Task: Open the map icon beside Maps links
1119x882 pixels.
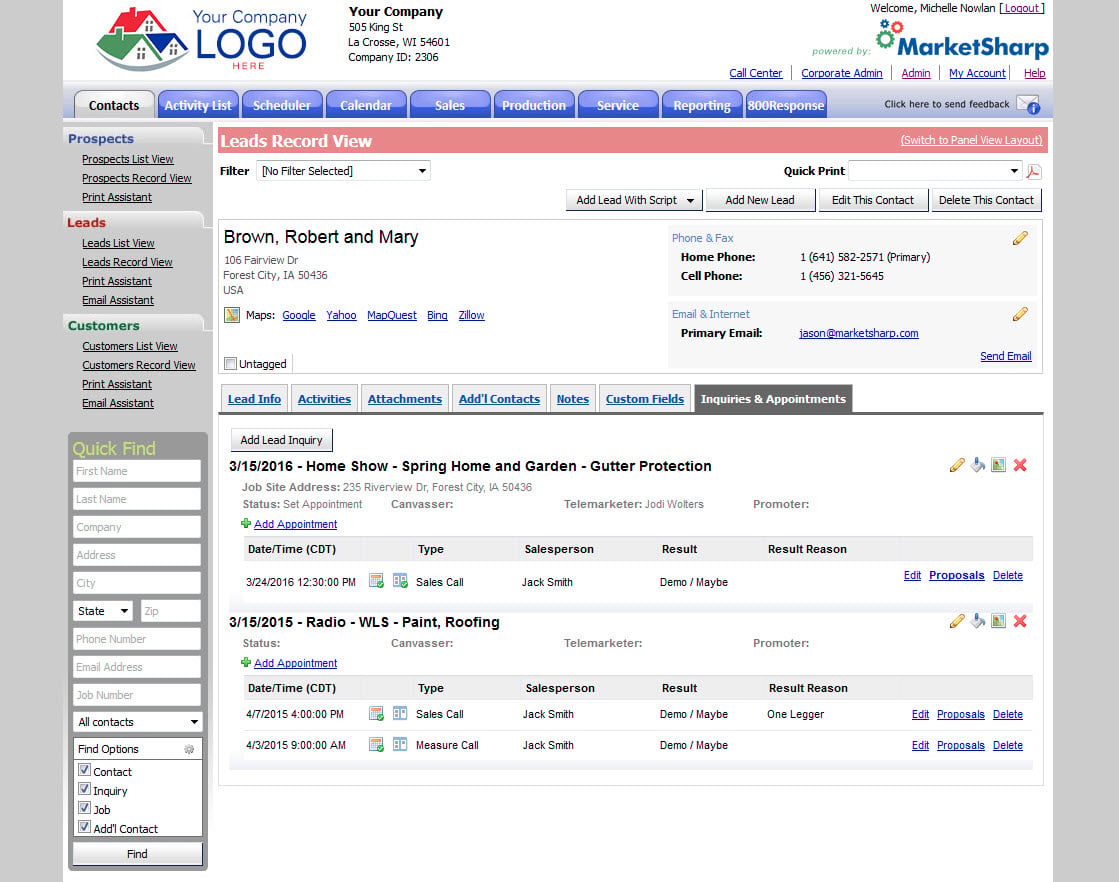Action: click(x=232, y=315)
